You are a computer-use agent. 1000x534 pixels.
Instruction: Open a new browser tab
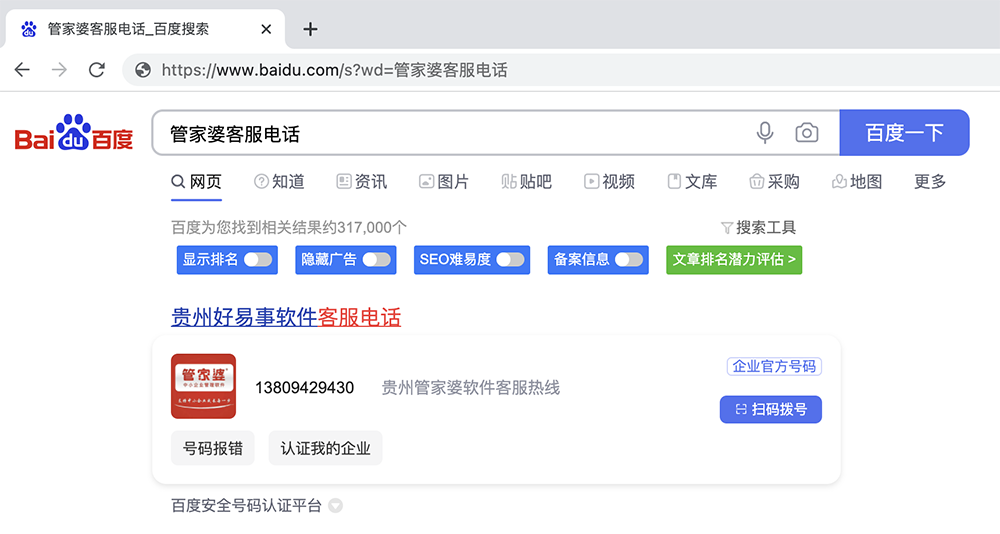coord(310,29)
